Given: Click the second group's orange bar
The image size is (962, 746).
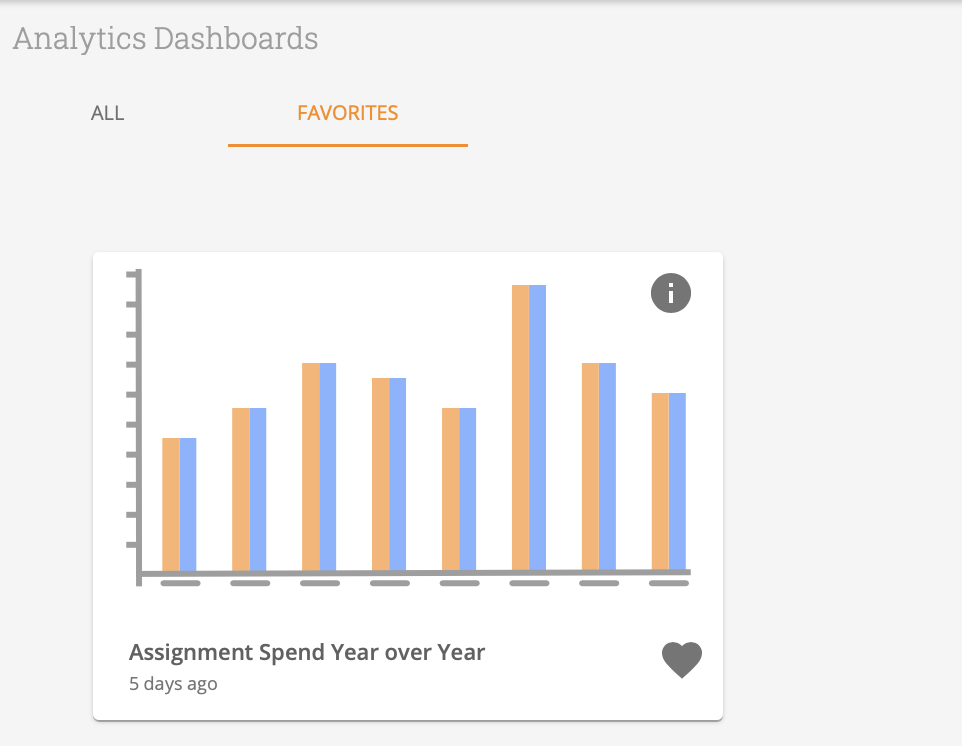Looking at the screenshot, I should pyautogui.click(x=241, y=489).
